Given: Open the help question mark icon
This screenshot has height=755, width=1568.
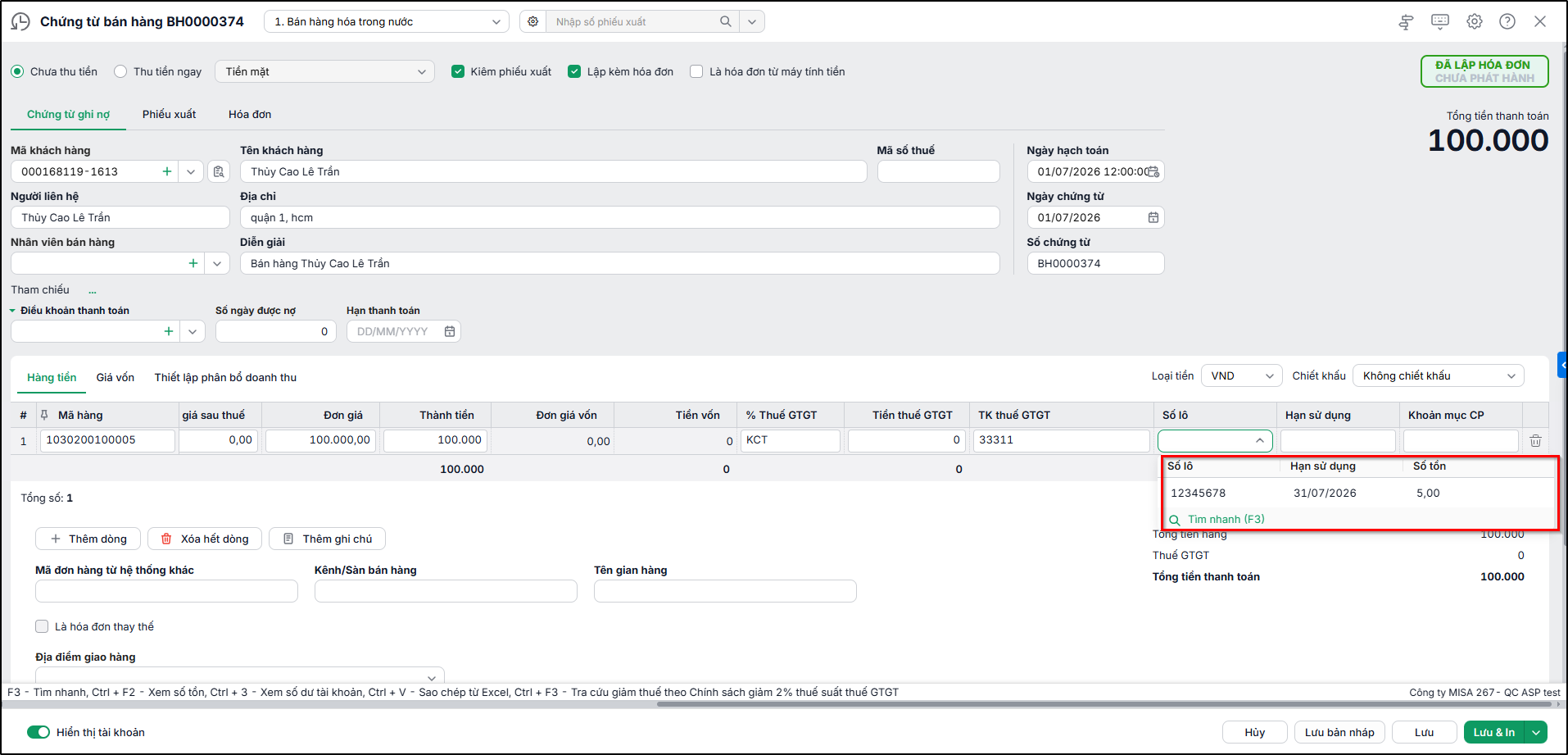Looking at the screenshot, I should point(1507,21).
